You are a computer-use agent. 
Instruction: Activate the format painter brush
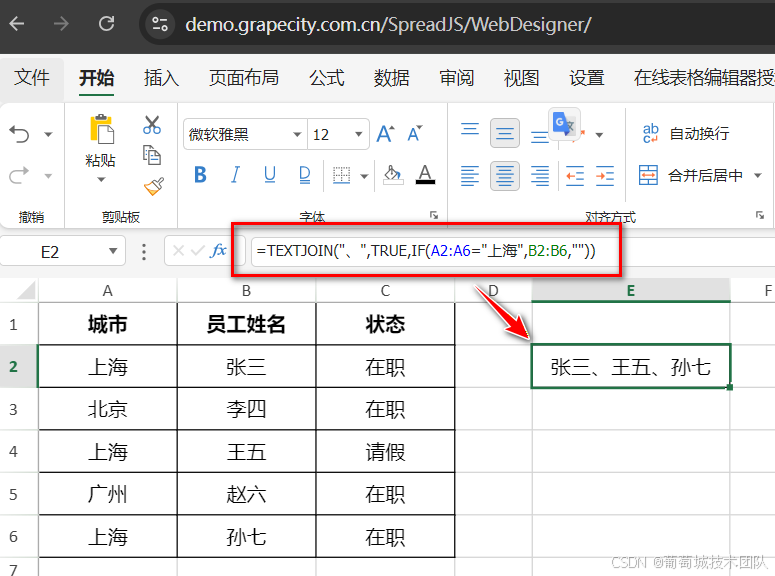[x=154, y=186]
